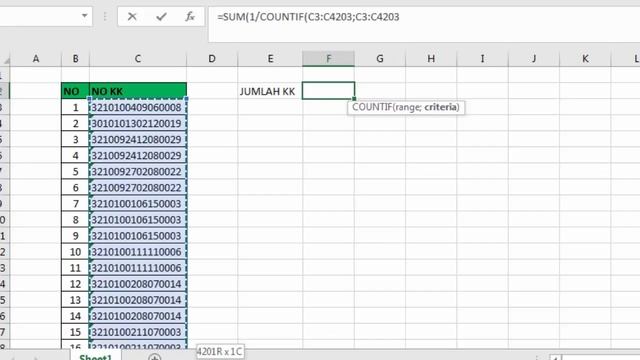The width and height of the screenshot is (640, 360).
Task: Select column D header
Action: (x=212, y=59)
